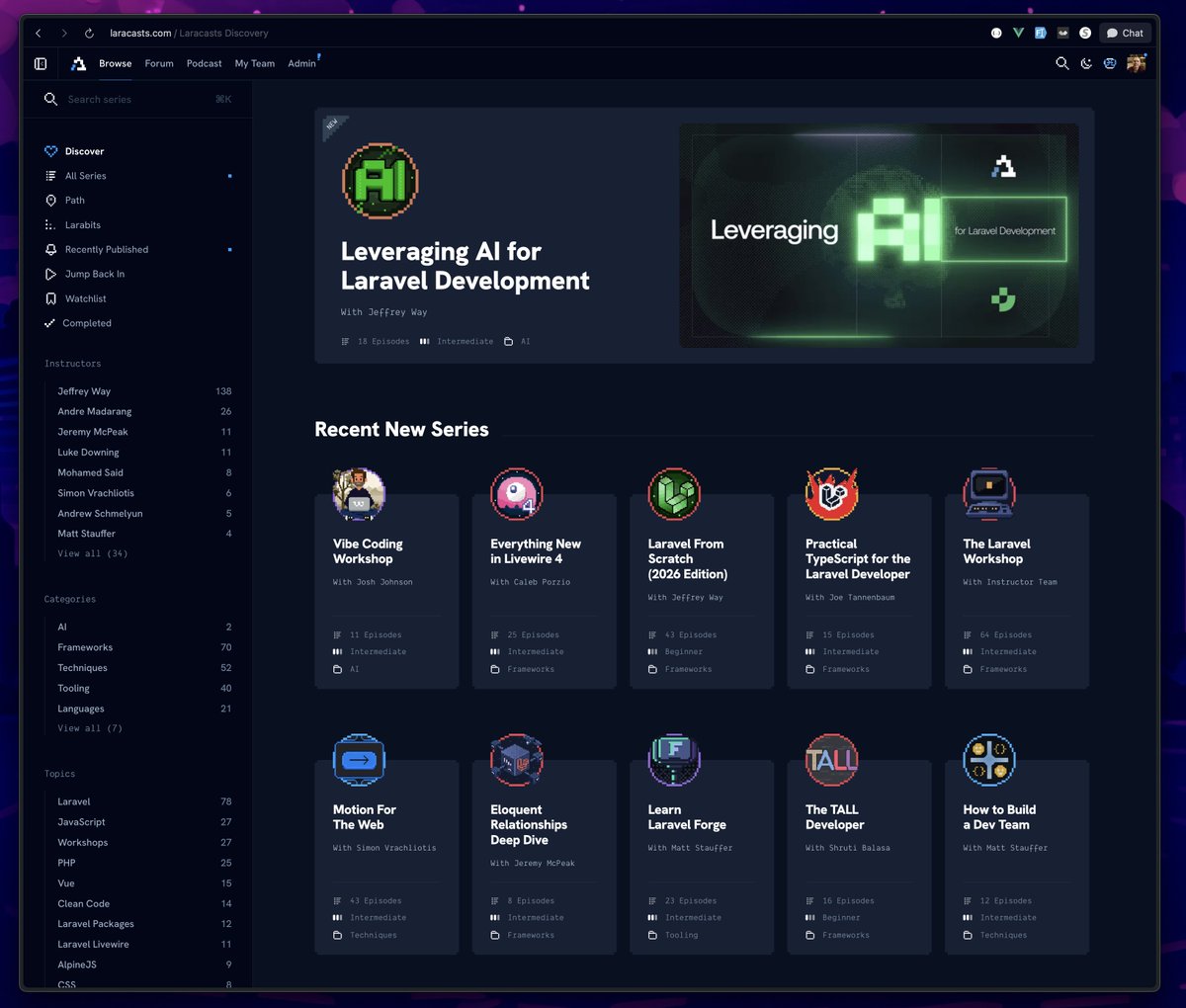Click Learn Laravel Forge series icon
Screen dimensions: 1186x1008
(674, 760)
